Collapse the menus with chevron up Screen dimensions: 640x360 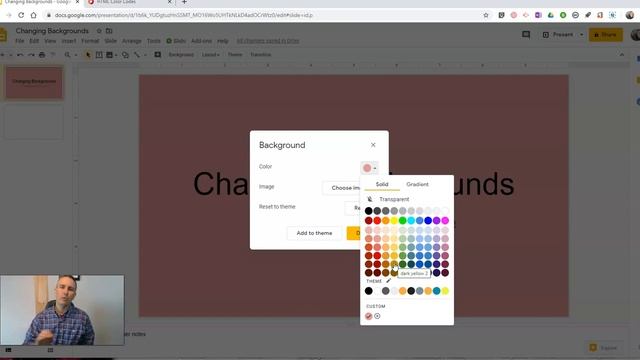(x=622, y=55)
